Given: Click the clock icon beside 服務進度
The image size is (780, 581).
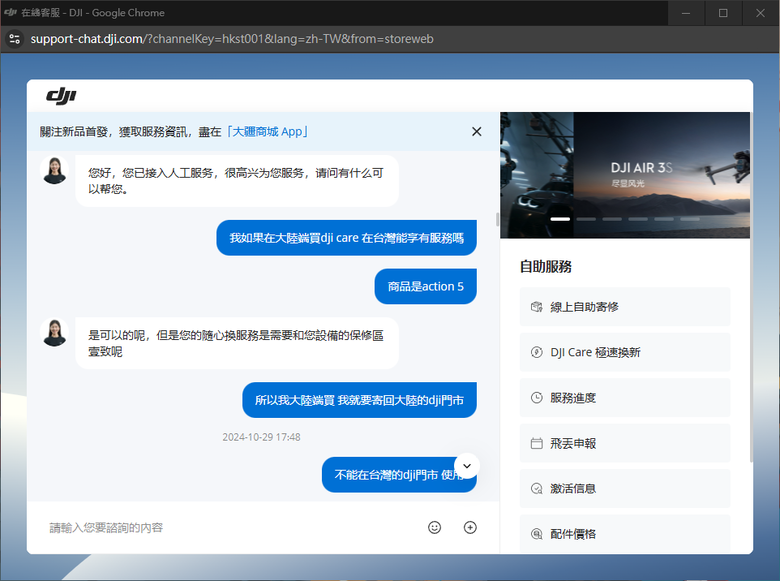Looking at the screenshot, I should [537, 397].
